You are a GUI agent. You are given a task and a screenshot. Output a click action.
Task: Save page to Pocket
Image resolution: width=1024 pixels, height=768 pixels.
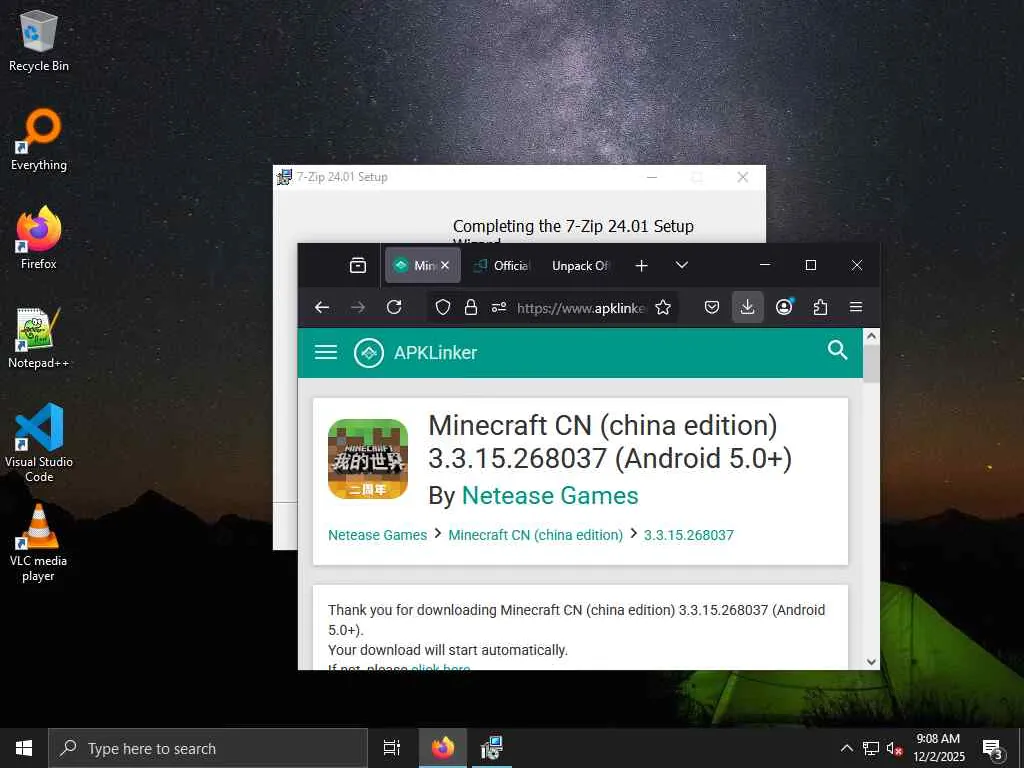point(712,307)
